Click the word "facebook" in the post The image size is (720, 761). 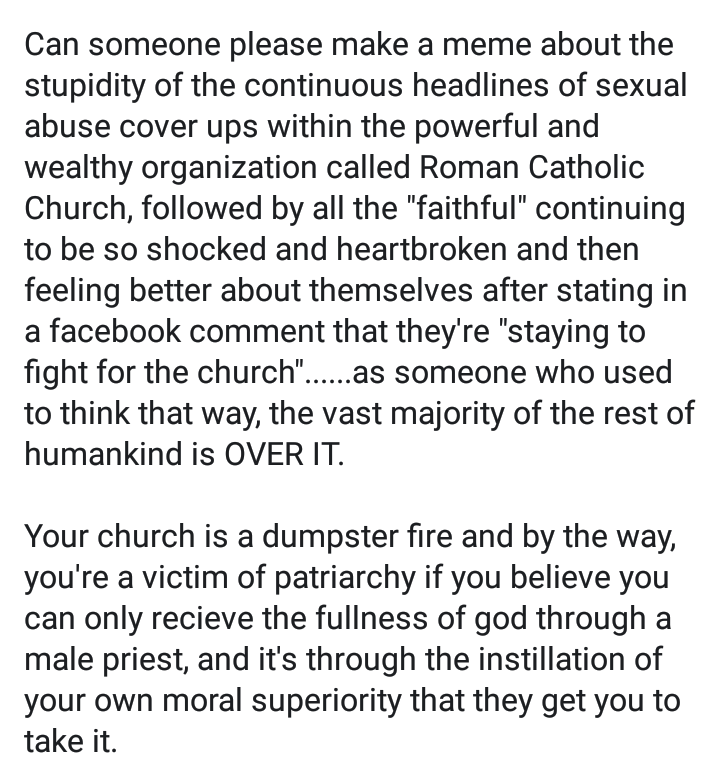pos(115,331)
